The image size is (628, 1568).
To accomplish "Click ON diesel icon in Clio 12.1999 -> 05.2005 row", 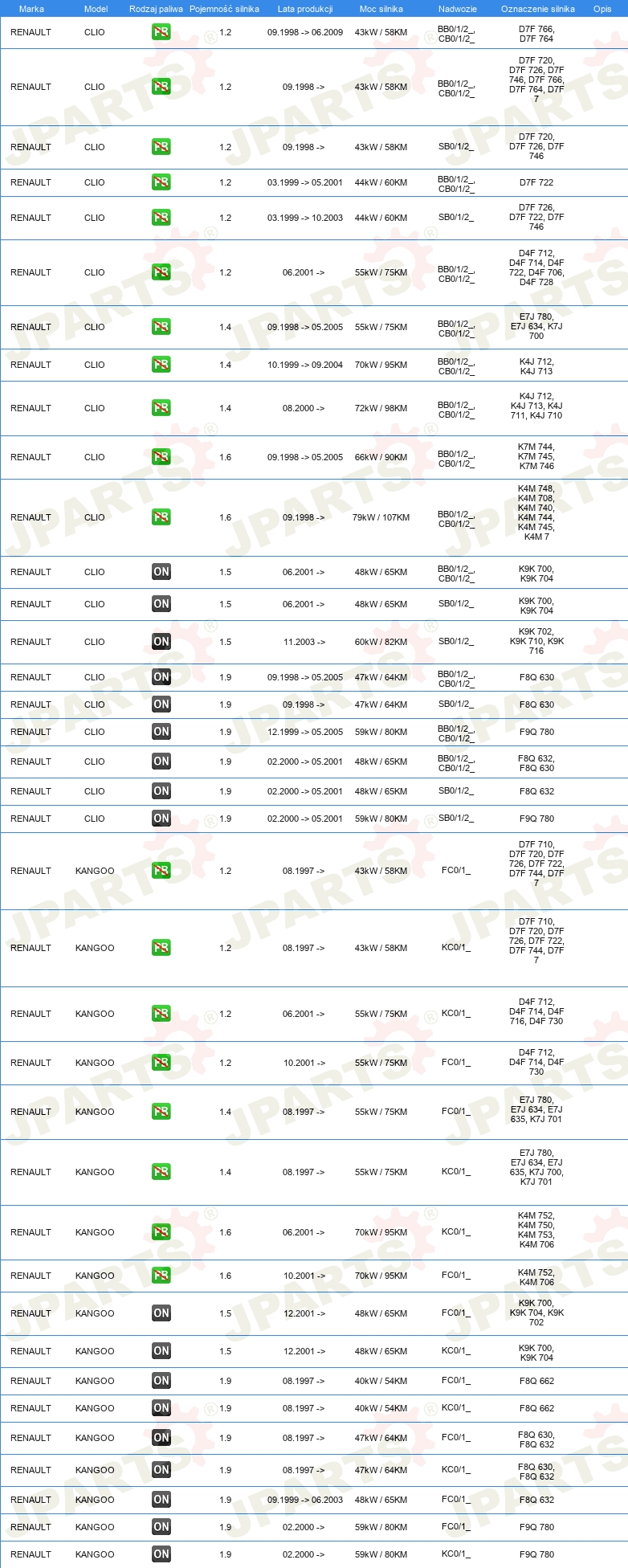I will coord(161,733).
